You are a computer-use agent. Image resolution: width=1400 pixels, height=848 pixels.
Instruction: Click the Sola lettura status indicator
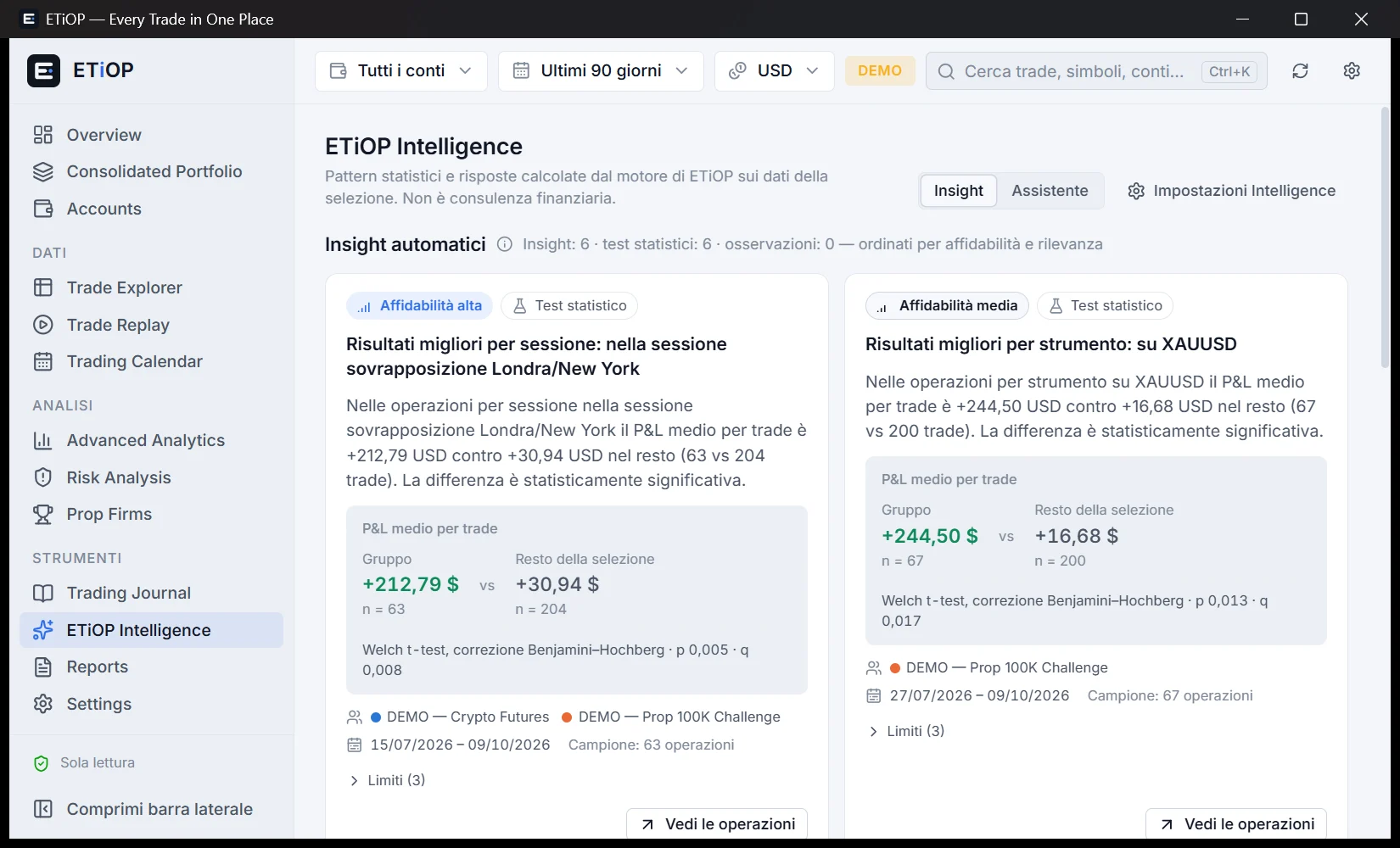point(83,763)
